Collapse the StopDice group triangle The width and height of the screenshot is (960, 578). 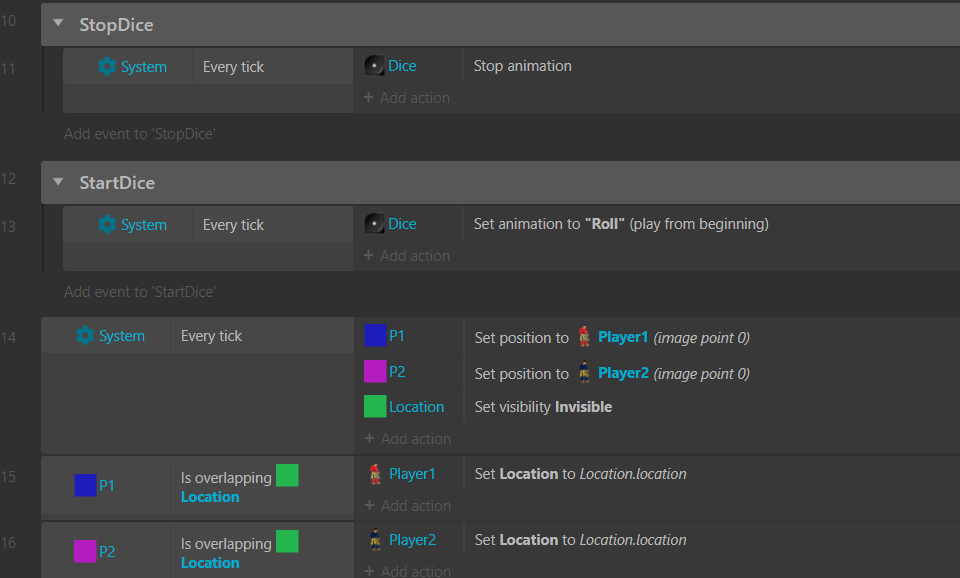58,25
